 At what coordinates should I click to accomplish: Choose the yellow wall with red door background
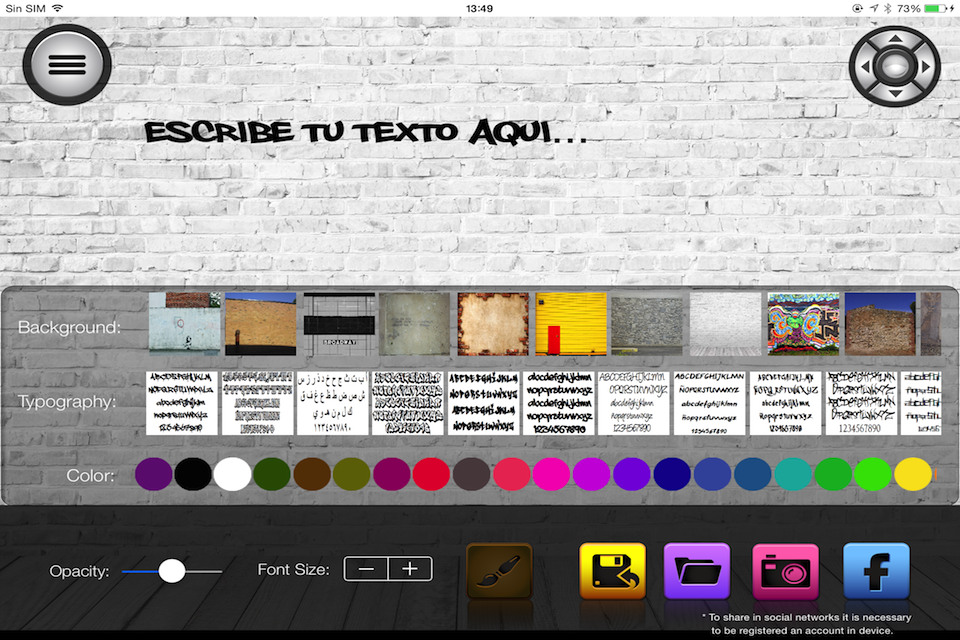(571, 324)
